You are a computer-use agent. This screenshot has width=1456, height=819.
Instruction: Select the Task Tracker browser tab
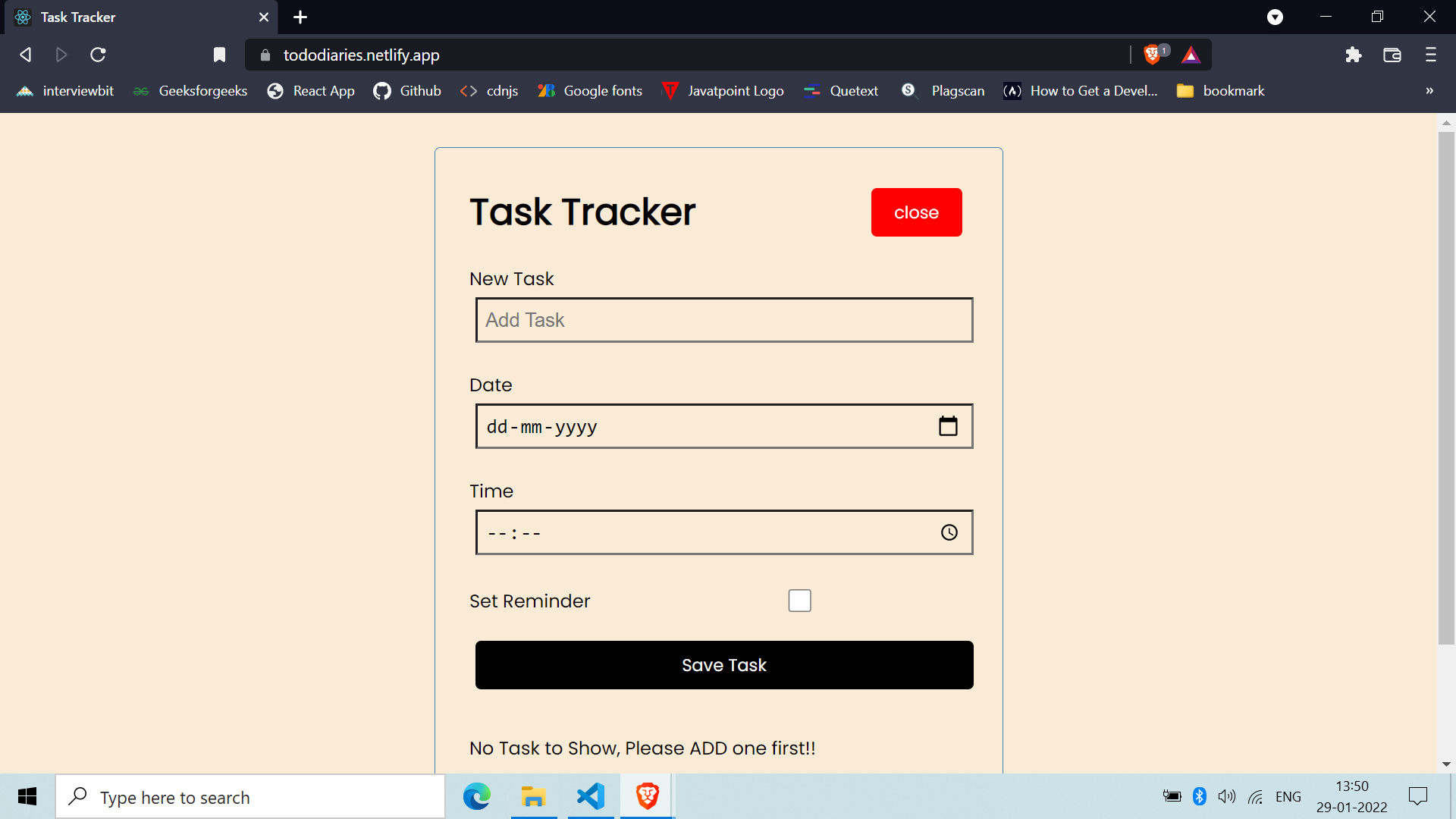click(141, 17)
